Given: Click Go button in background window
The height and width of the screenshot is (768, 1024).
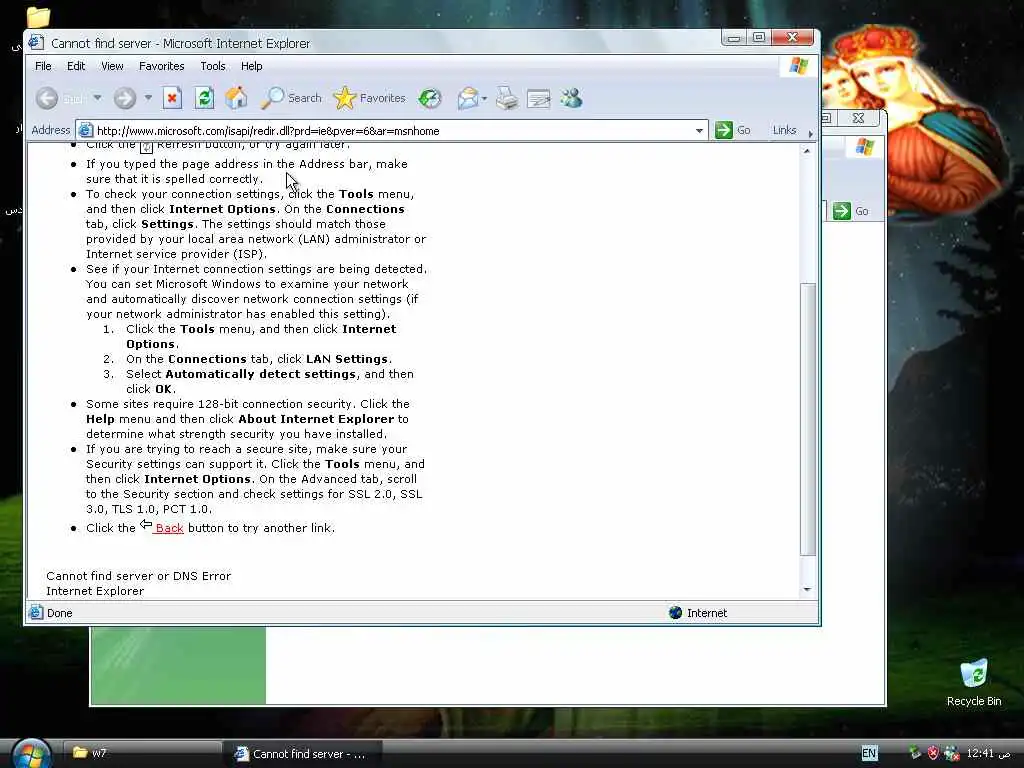Looking at the screenshot, I should coord(851,211).
